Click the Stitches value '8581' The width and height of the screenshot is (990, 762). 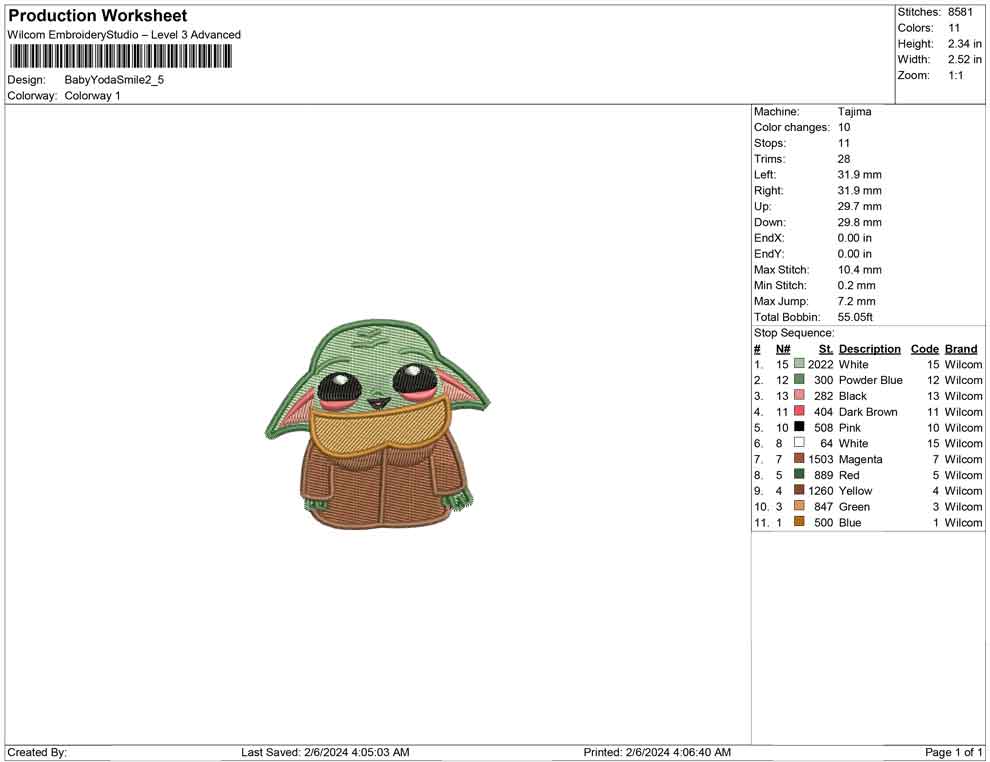coord(960,12)
